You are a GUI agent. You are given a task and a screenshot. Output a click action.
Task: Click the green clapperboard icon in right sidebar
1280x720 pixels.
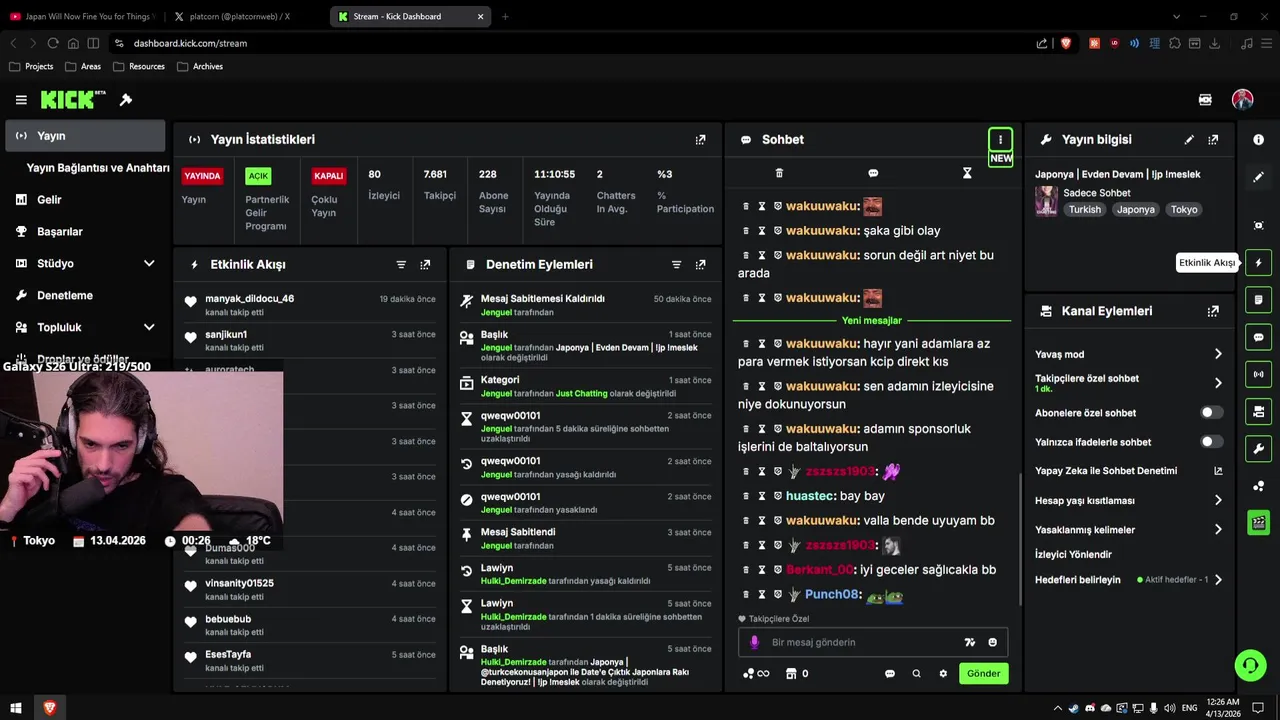[x=1258, y=522]
